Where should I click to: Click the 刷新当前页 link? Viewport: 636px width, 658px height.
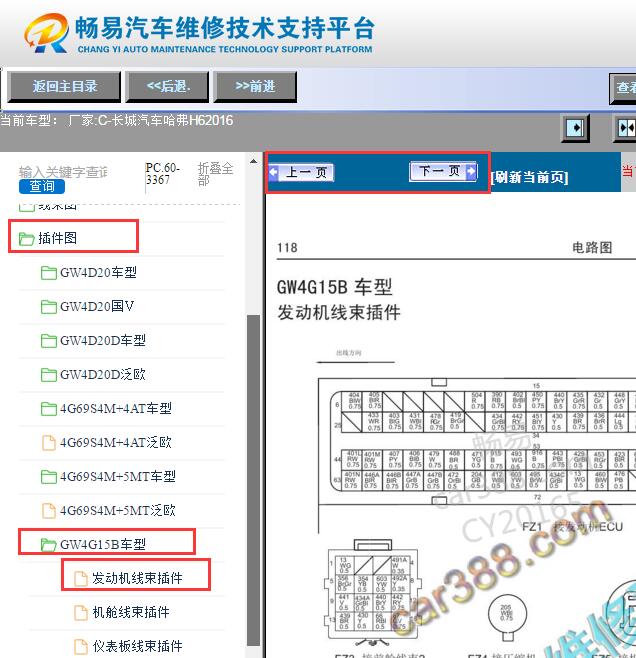coord(529,177)
